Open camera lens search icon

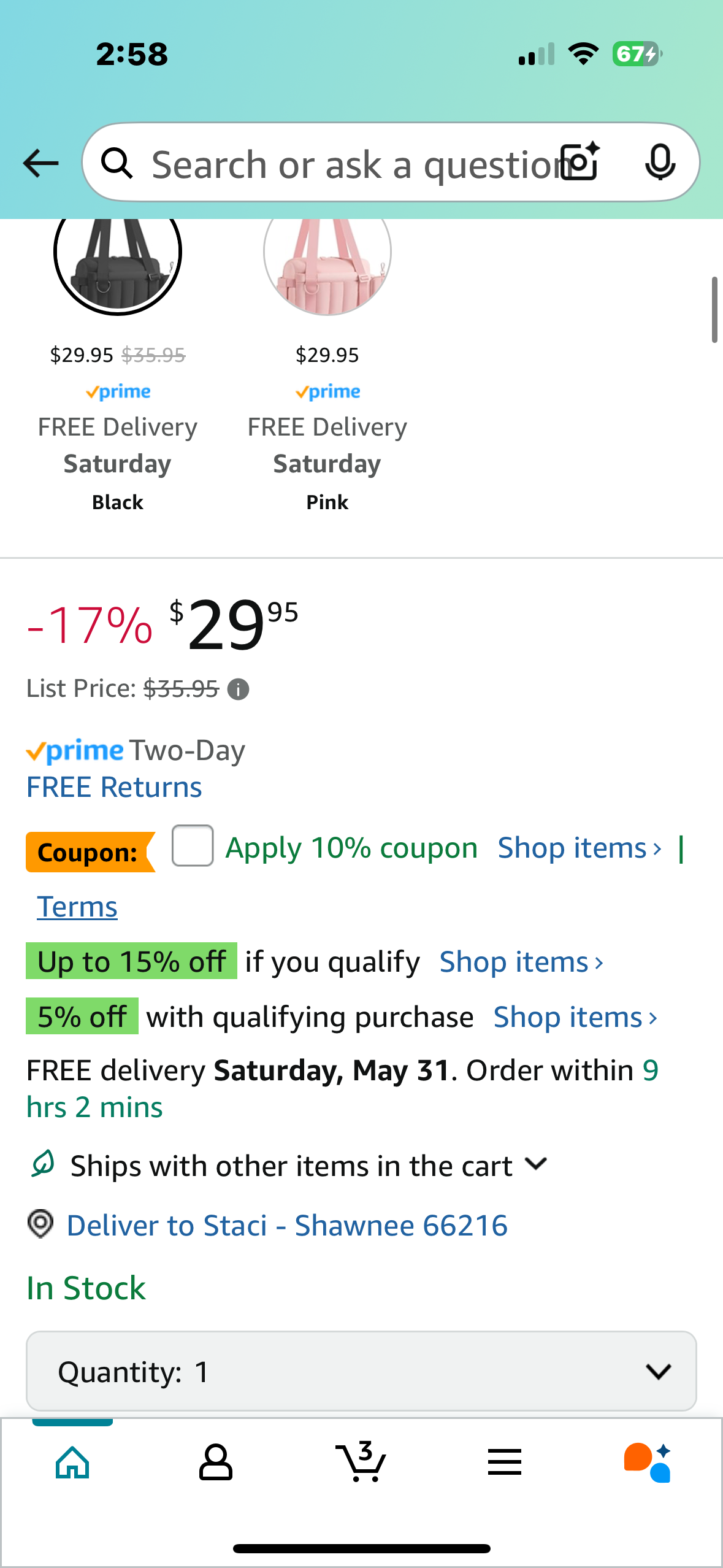[x=581, y=162]
